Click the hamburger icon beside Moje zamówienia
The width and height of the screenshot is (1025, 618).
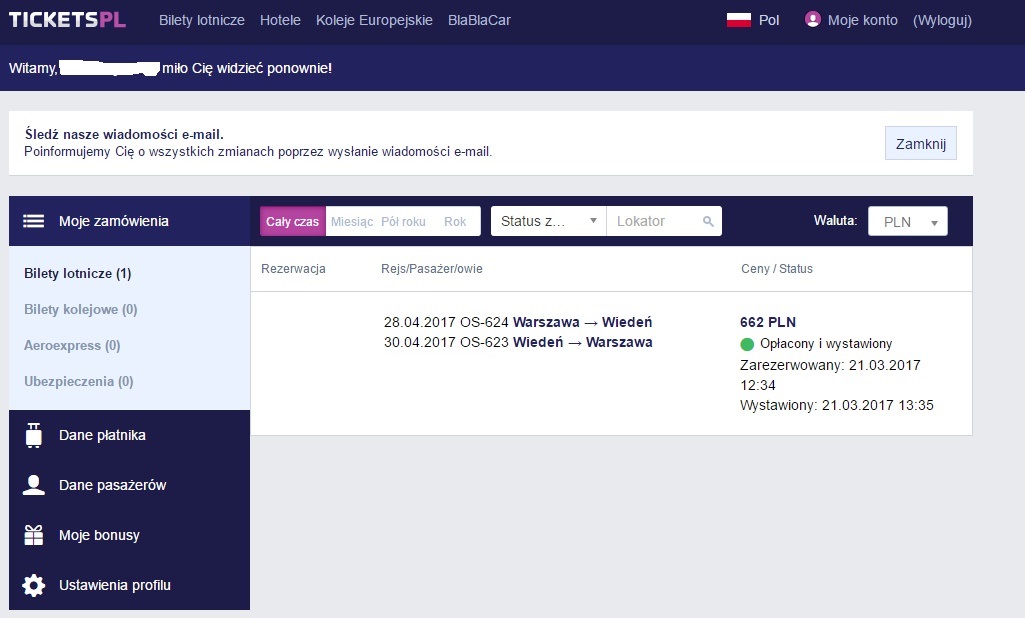[x=34, y=221]
